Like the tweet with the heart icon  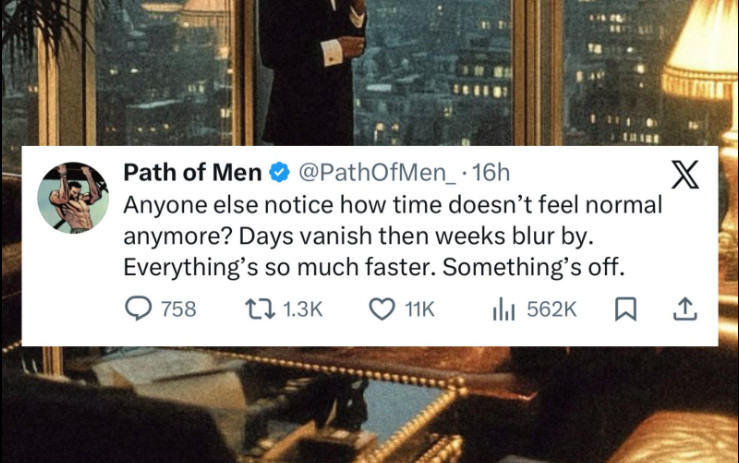pyautogui.click(x=382, y=310)
